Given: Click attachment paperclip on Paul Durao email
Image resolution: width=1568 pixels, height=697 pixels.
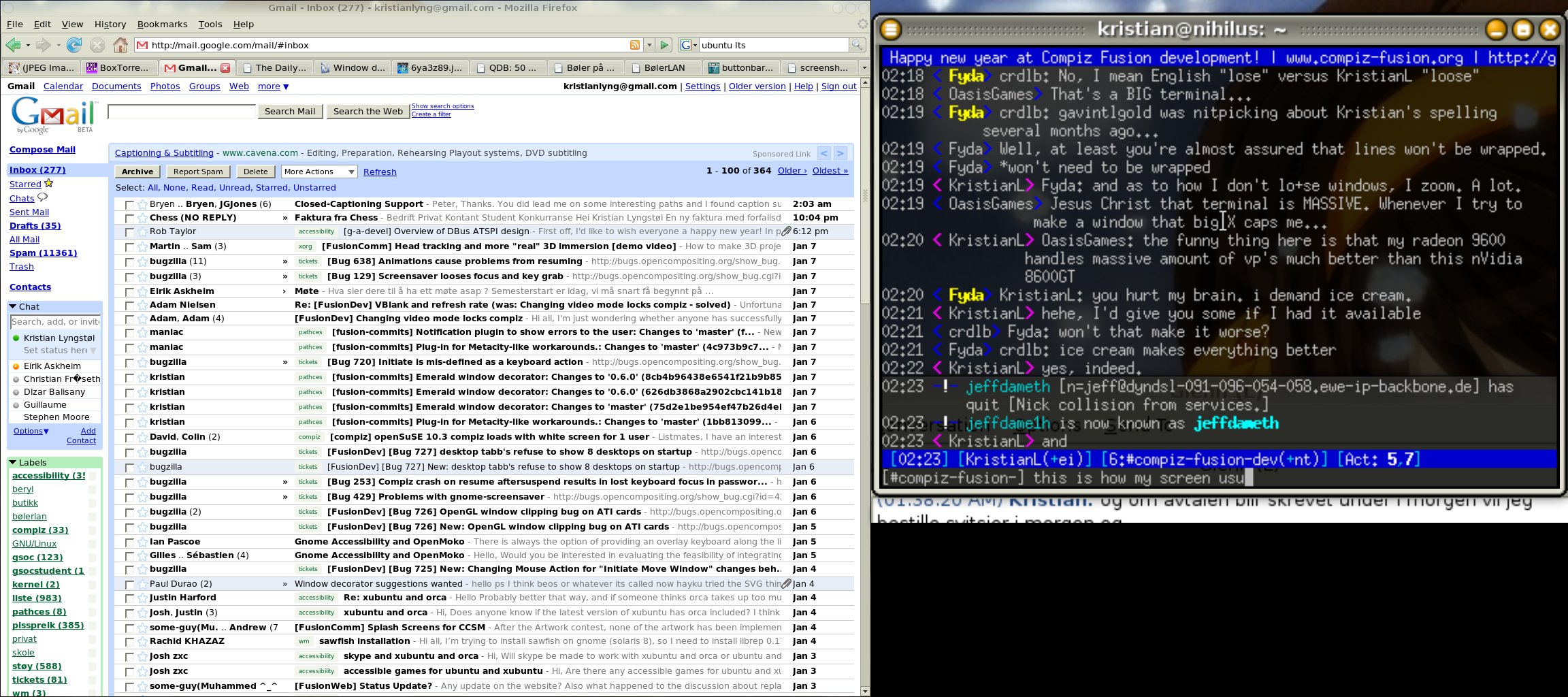Looking at the screenshot, I should tap(786, 584).
